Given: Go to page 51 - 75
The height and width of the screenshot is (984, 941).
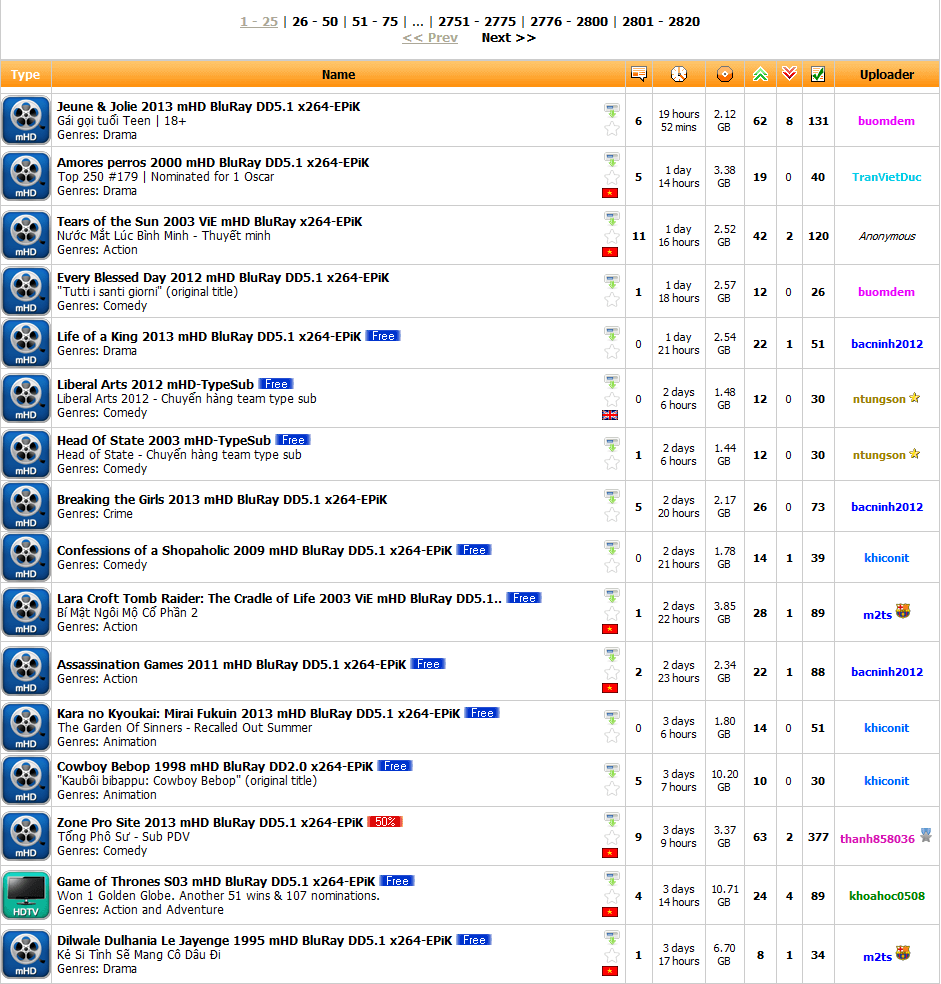Looking at the screenshot, I should pos(375,21).
